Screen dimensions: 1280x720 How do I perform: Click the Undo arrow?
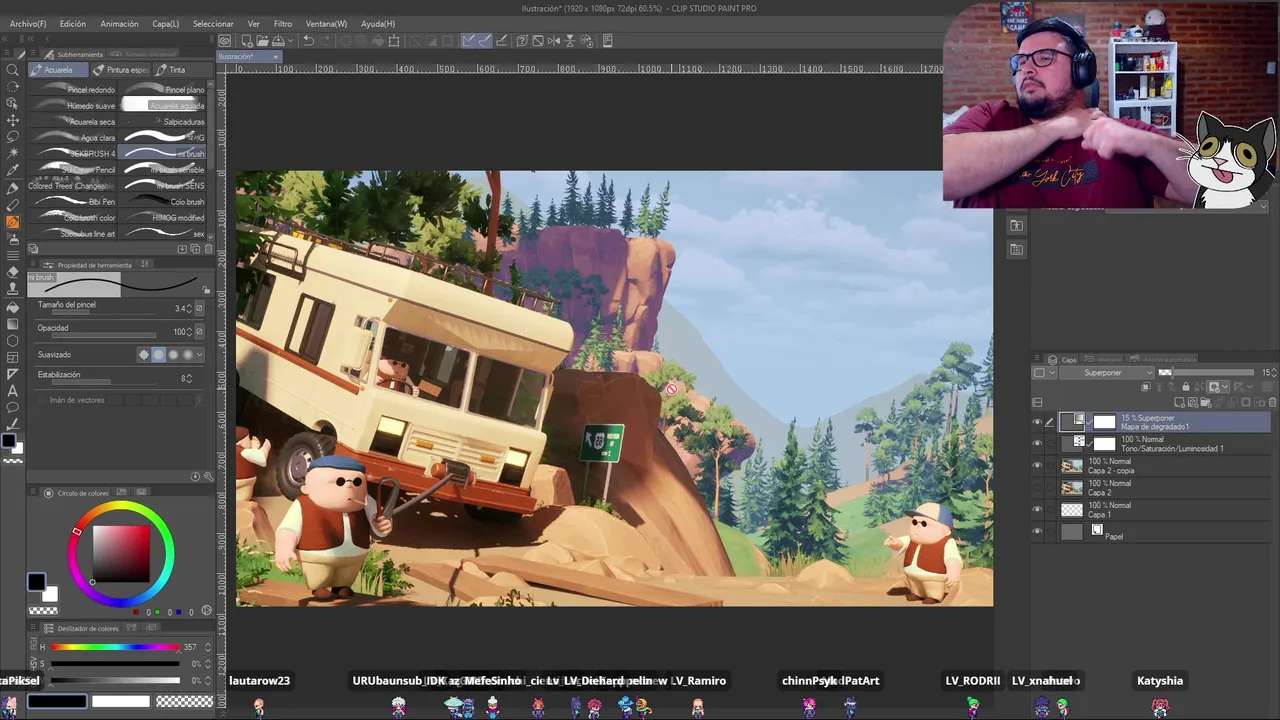(x=309, y=41)
